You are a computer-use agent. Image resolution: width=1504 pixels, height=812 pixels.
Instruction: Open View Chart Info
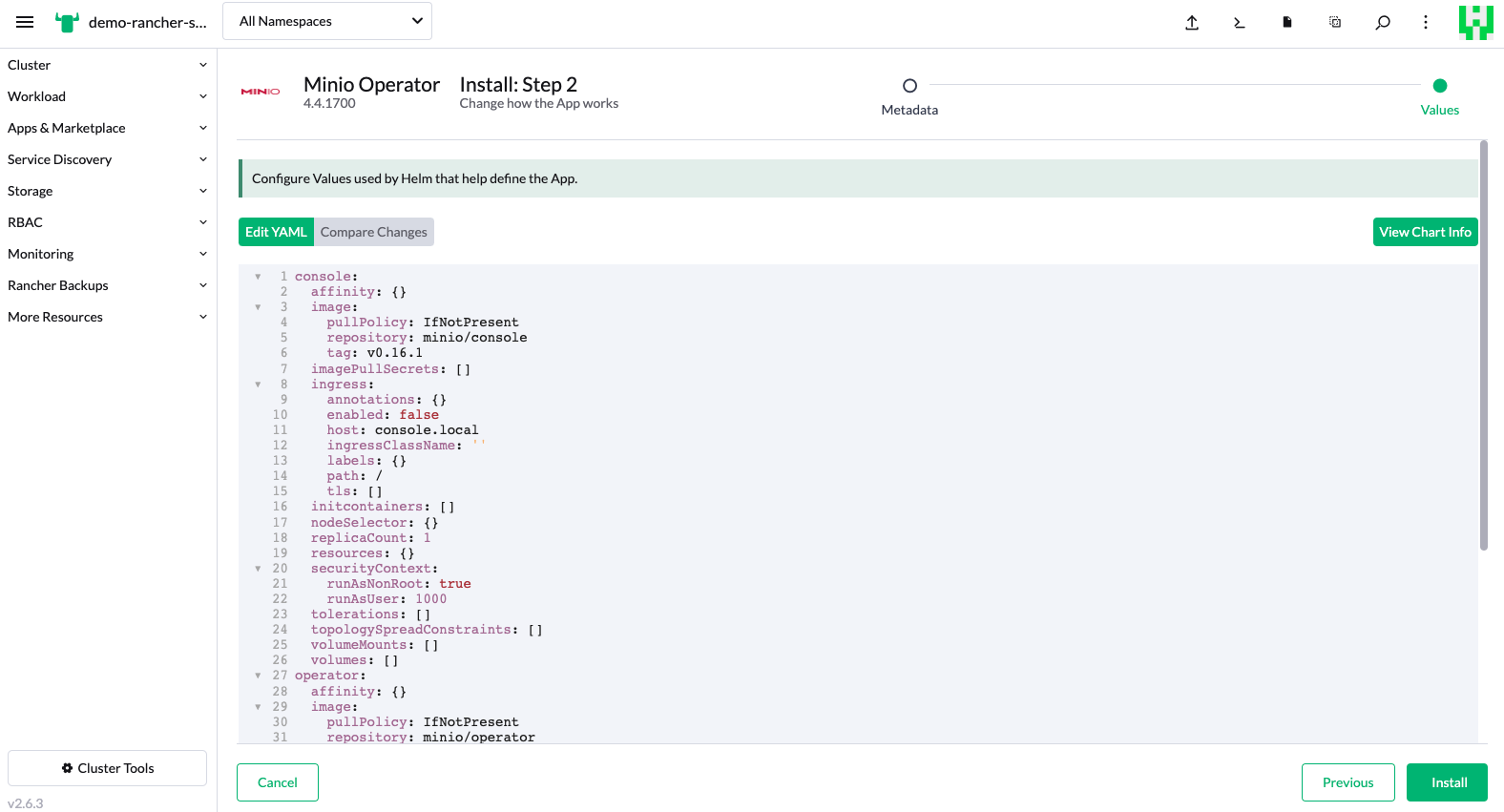pyautogui.click(x=1425, y=232)
